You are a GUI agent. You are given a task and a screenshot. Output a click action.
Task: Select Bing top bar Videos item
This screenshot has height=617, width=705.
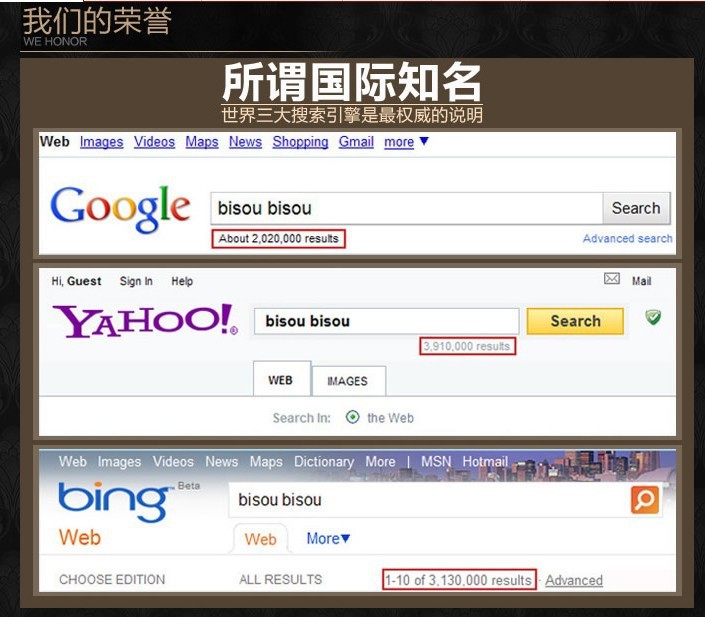pyautogui.click(x=173, y=461)
